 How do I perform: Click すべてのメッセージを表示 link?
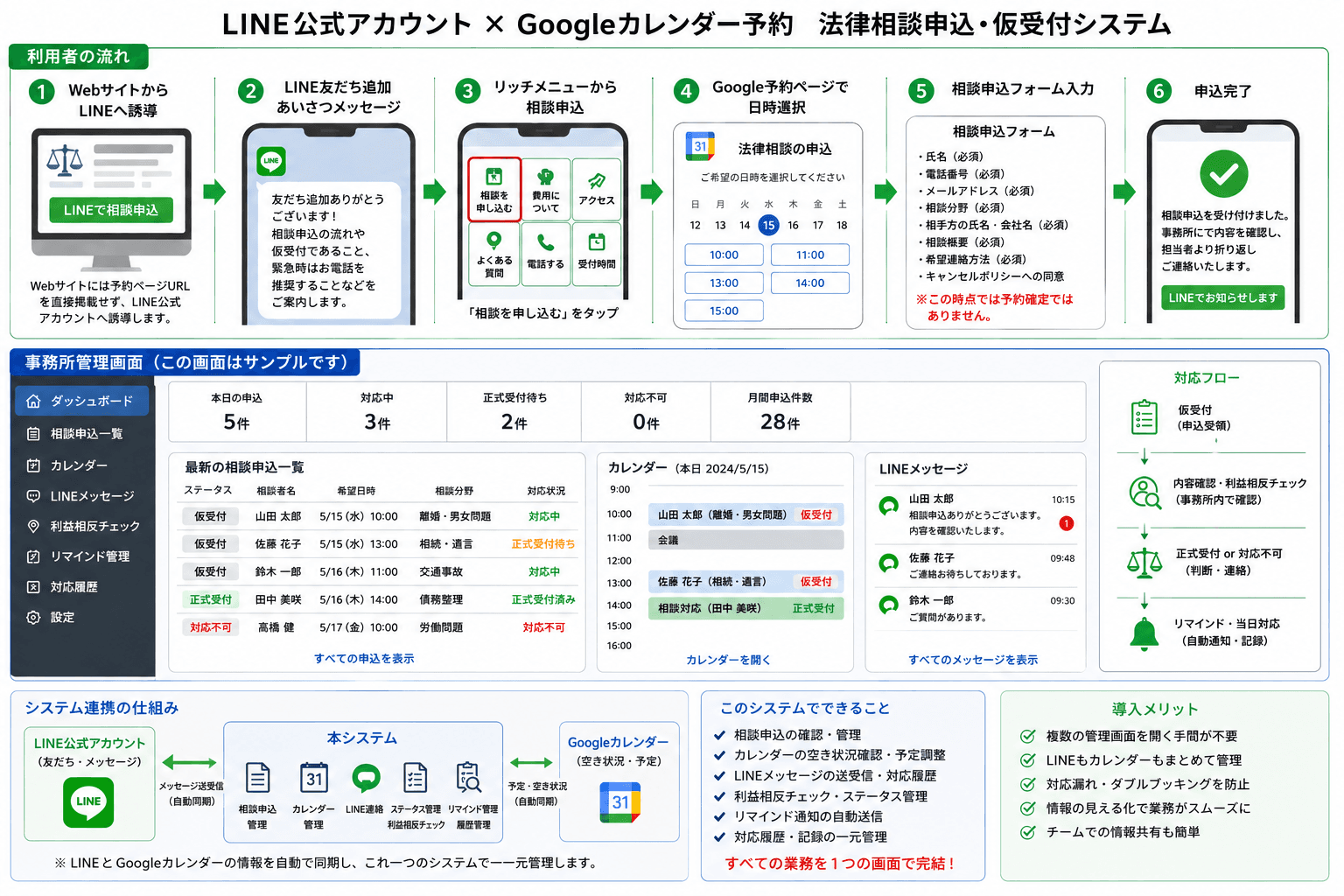[x=973, y=660]
